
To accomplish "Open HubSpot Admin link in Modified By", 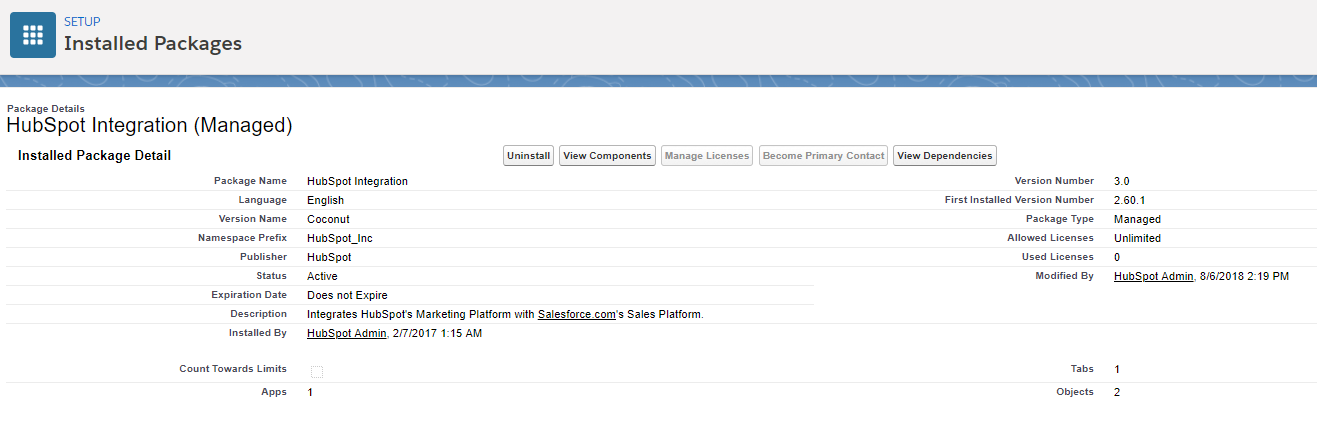I will 1154,276.
